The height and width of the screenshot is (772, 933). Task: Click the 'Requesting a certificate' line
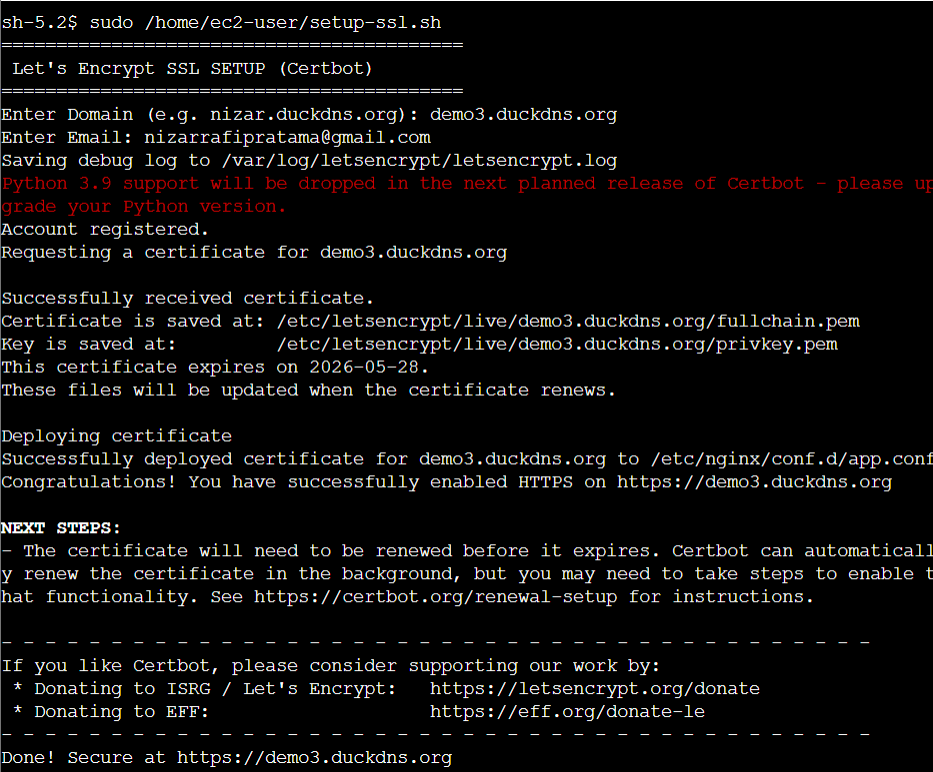click(254, 252)
